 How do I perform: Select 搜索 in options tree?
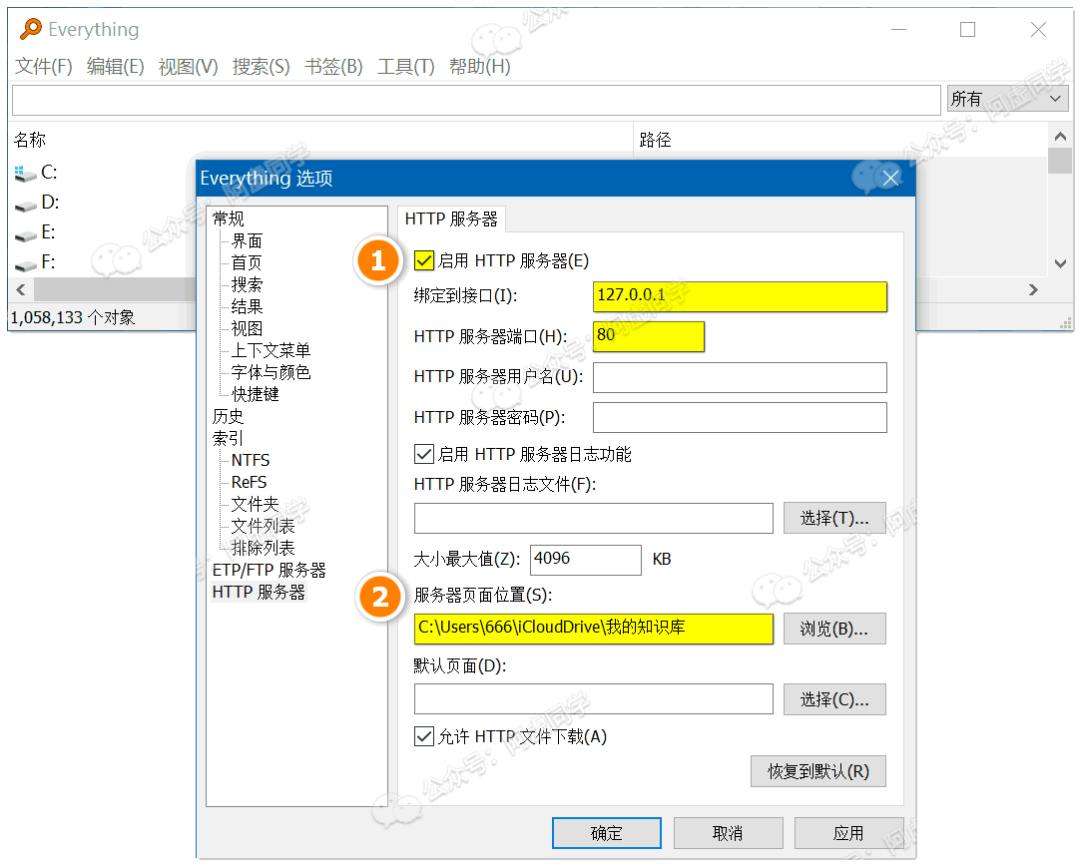(x=247, y=284)
